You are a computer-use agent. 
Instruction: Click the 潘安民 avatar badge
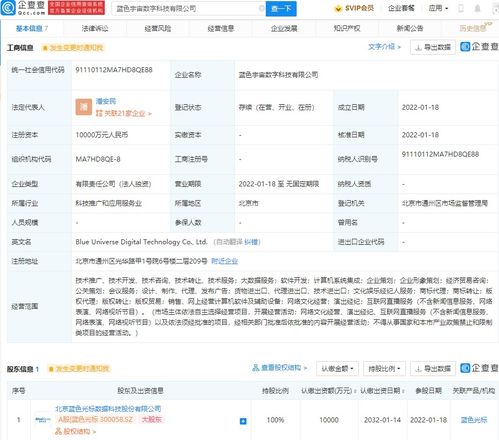[x=84, y=107]
